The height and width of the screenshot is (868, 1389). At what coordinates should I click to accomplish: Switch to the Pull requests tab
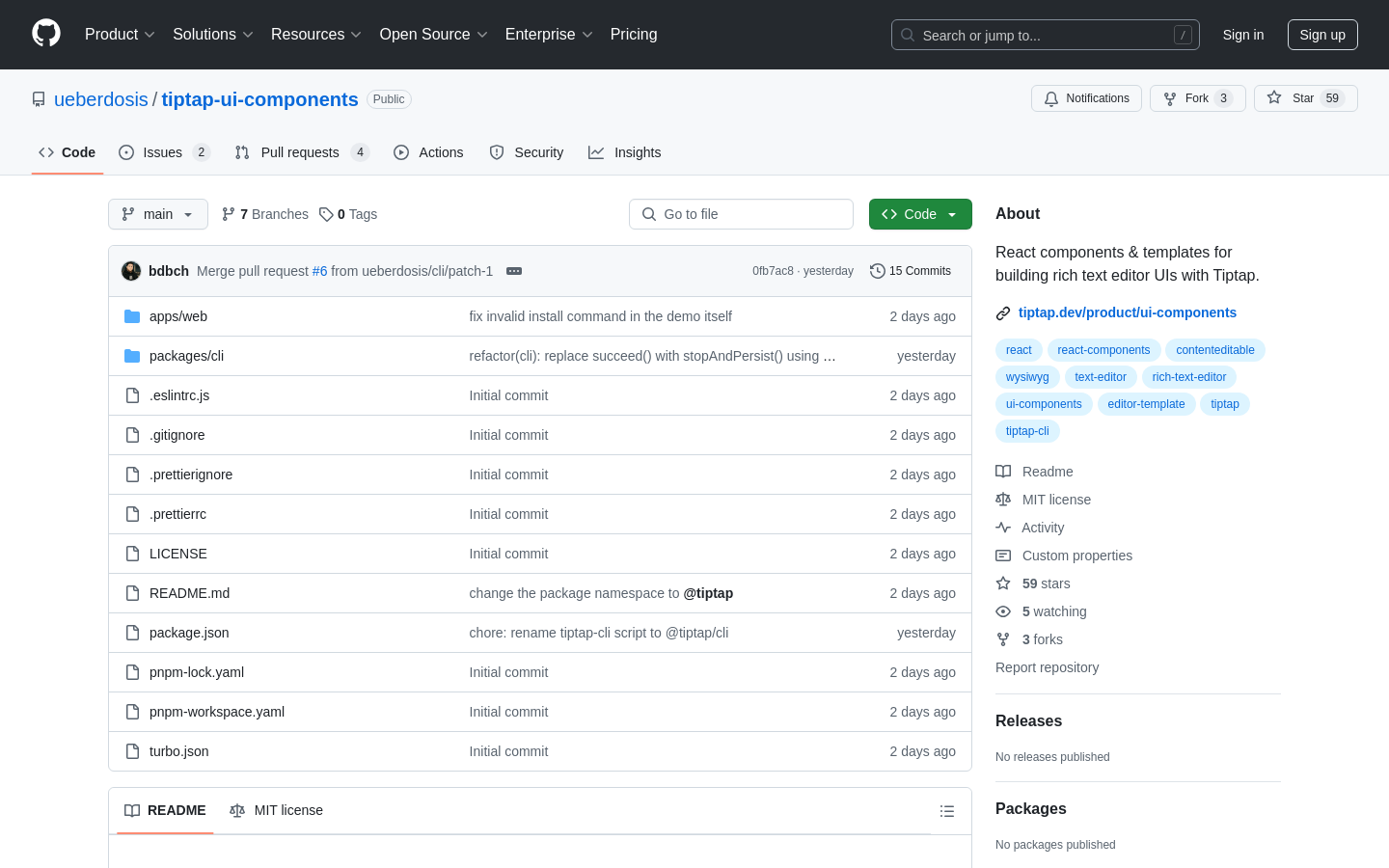coord(300,152)
